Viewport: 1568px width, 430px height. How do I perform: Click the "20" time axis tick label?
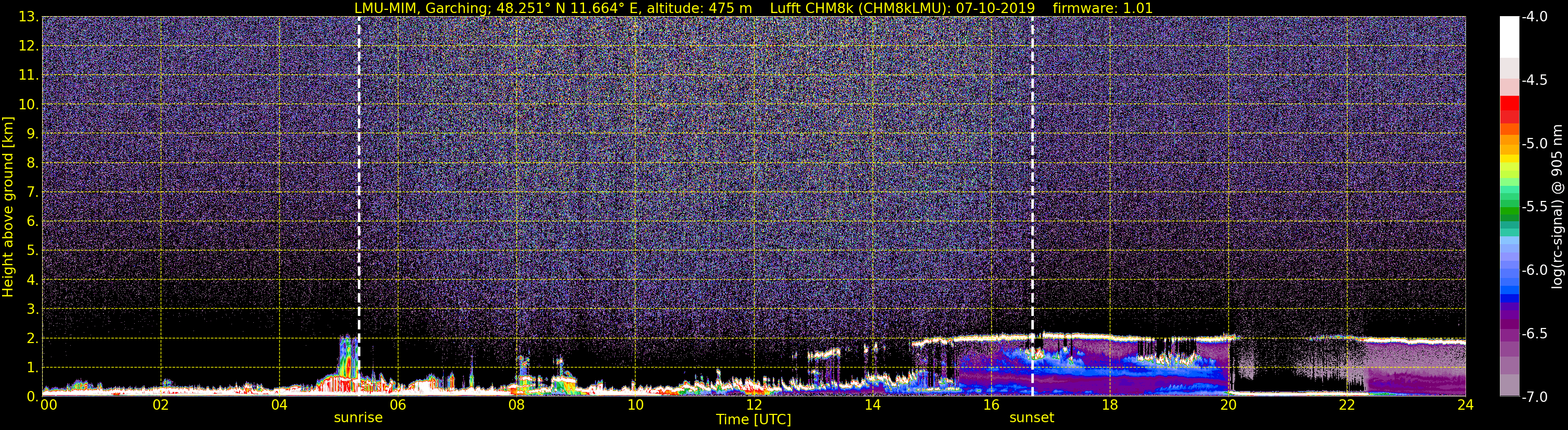click(x=1228, y=405)
